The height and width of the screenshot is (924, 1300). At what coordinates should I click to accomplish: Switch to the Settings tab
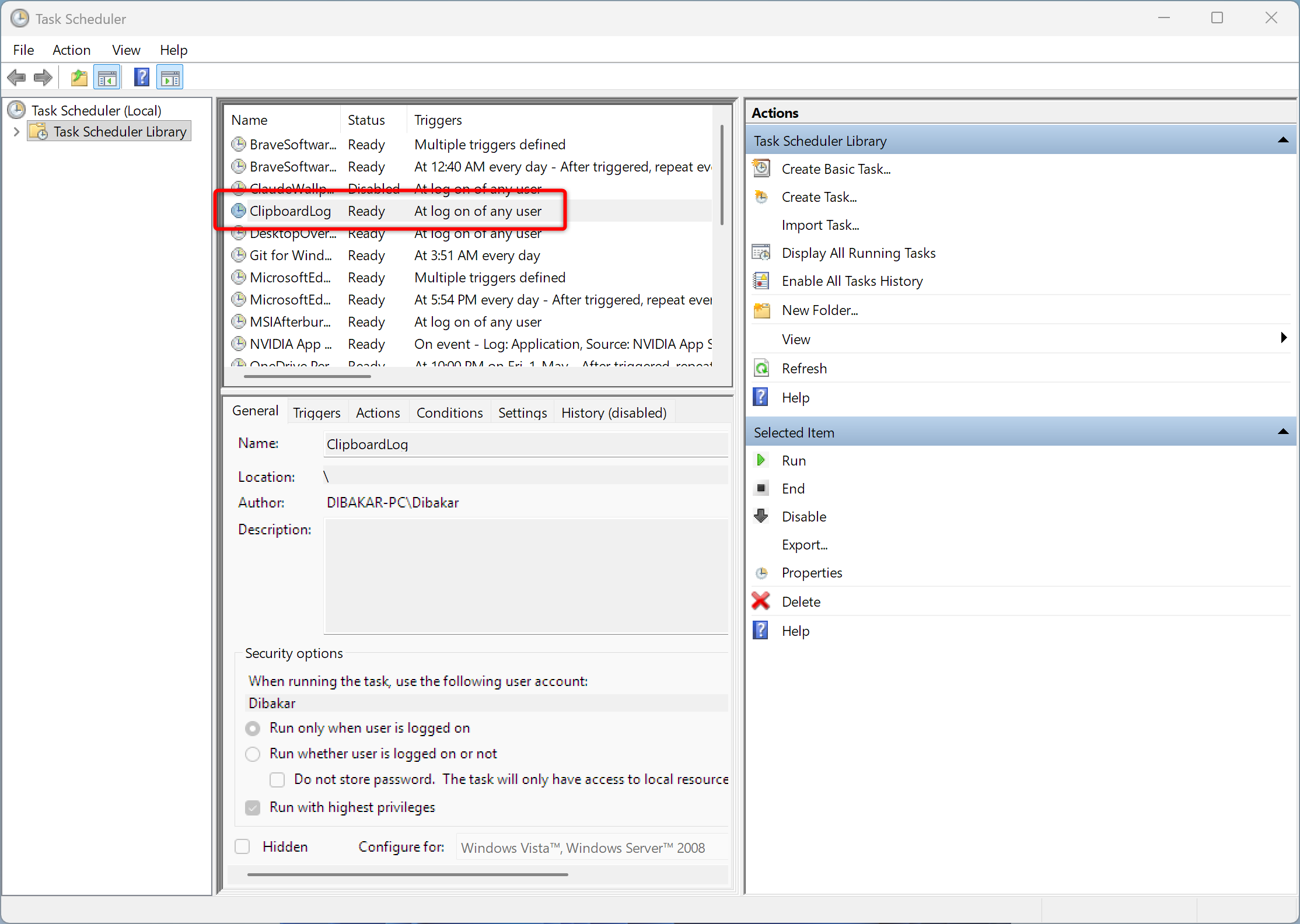pos(523,412)
